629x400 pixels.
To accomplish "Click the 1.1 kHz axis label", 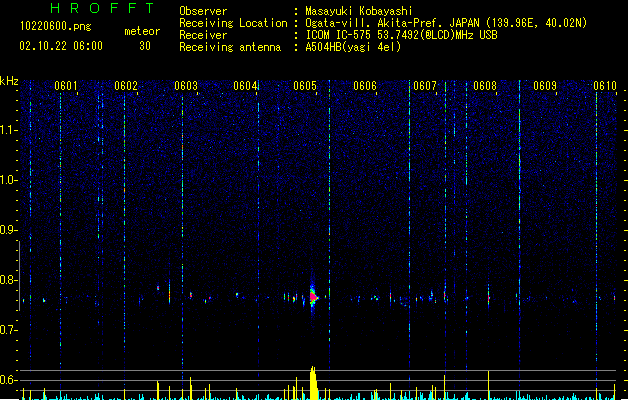I will tap(8, 130).
